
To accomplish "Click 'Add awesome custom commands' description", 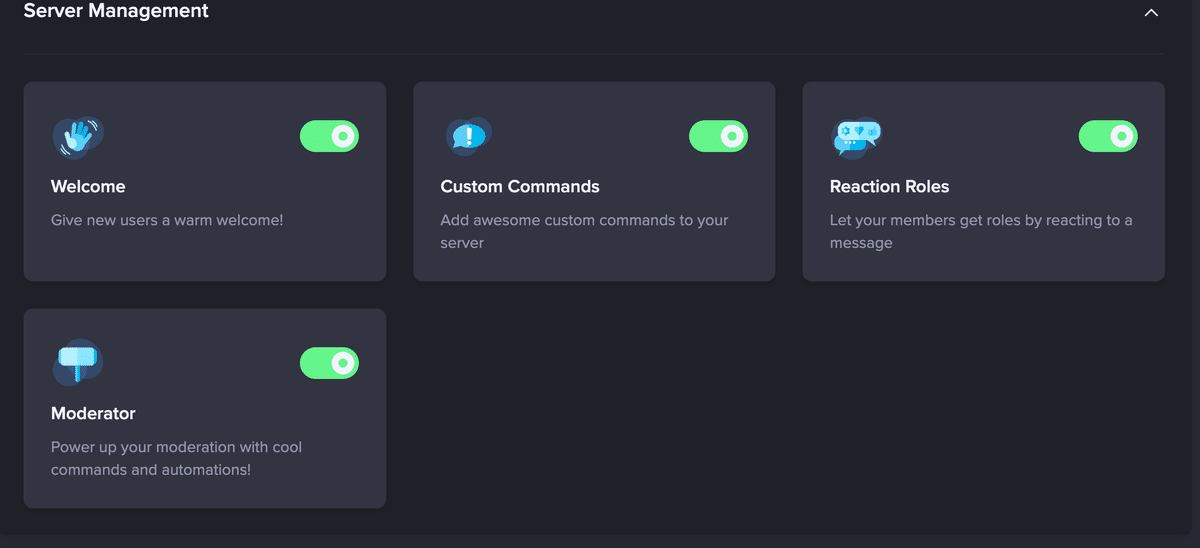I will click(584, 231).
